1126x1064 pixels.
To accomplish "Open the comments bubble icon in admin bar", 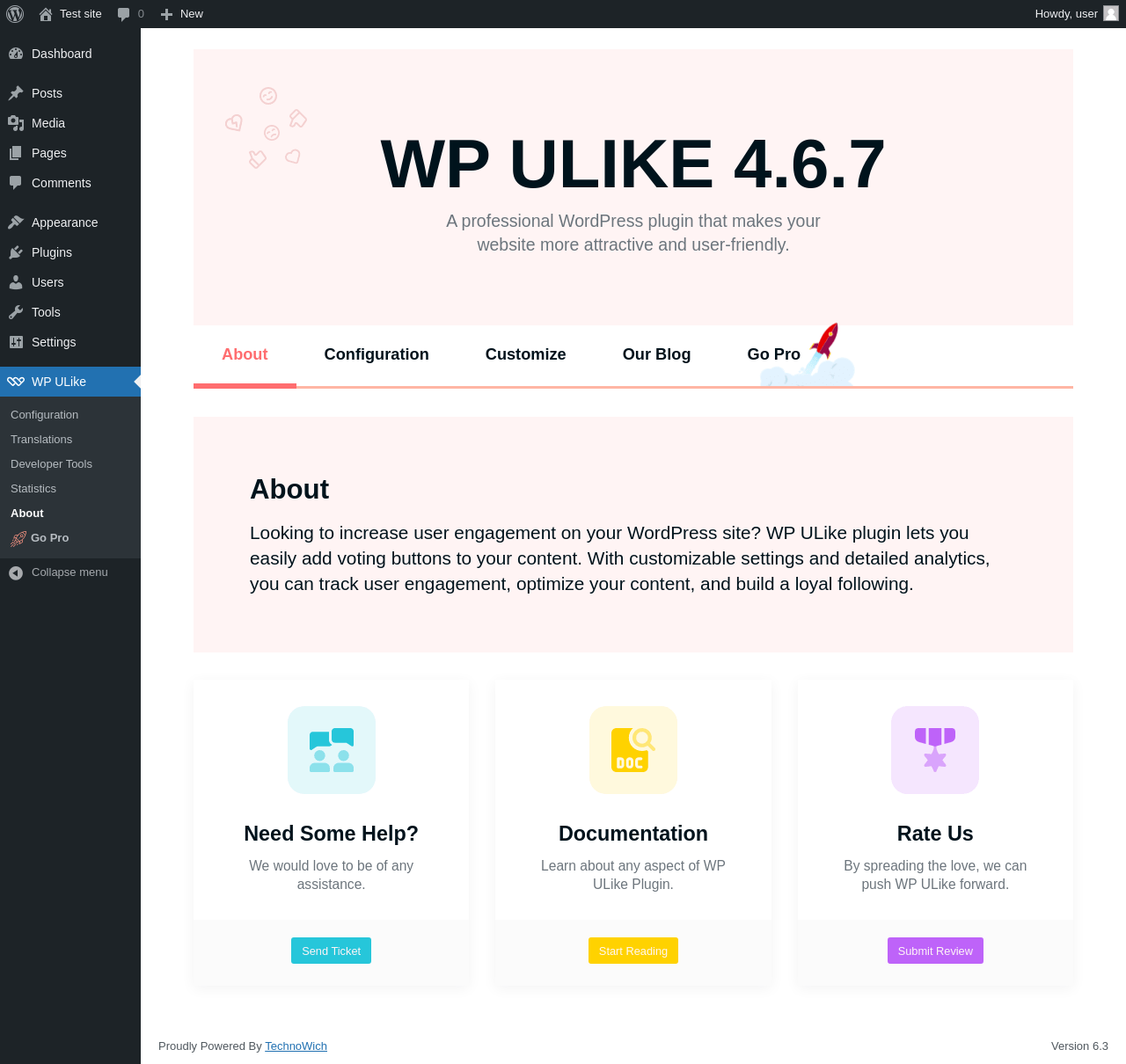I will tap(124, 14).
